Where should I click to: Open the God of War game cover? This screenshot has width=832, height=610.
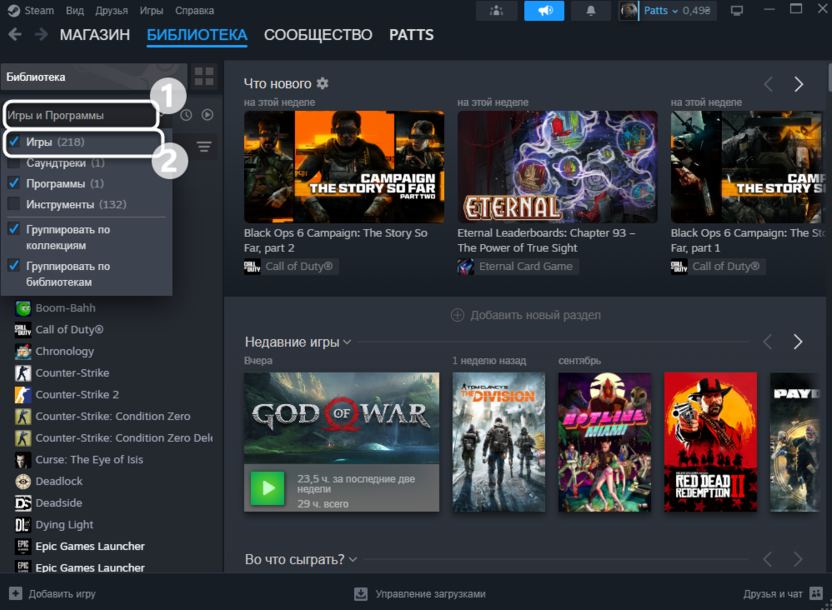pyautogui.click(x=341, y=418)
